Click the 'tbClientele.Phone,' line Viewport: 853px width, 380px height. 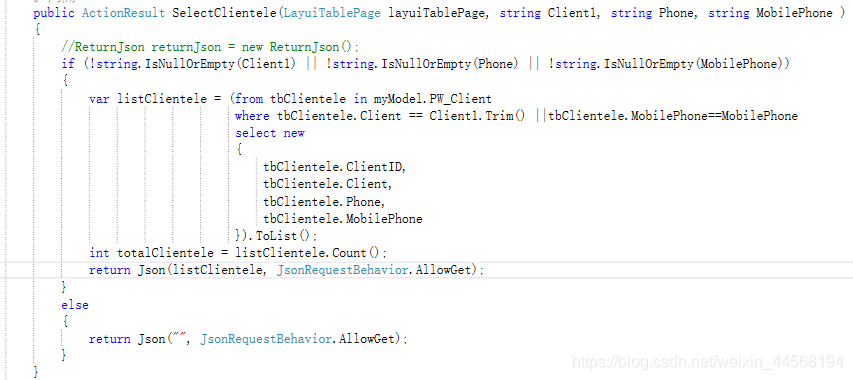click(x=324, y=202)
